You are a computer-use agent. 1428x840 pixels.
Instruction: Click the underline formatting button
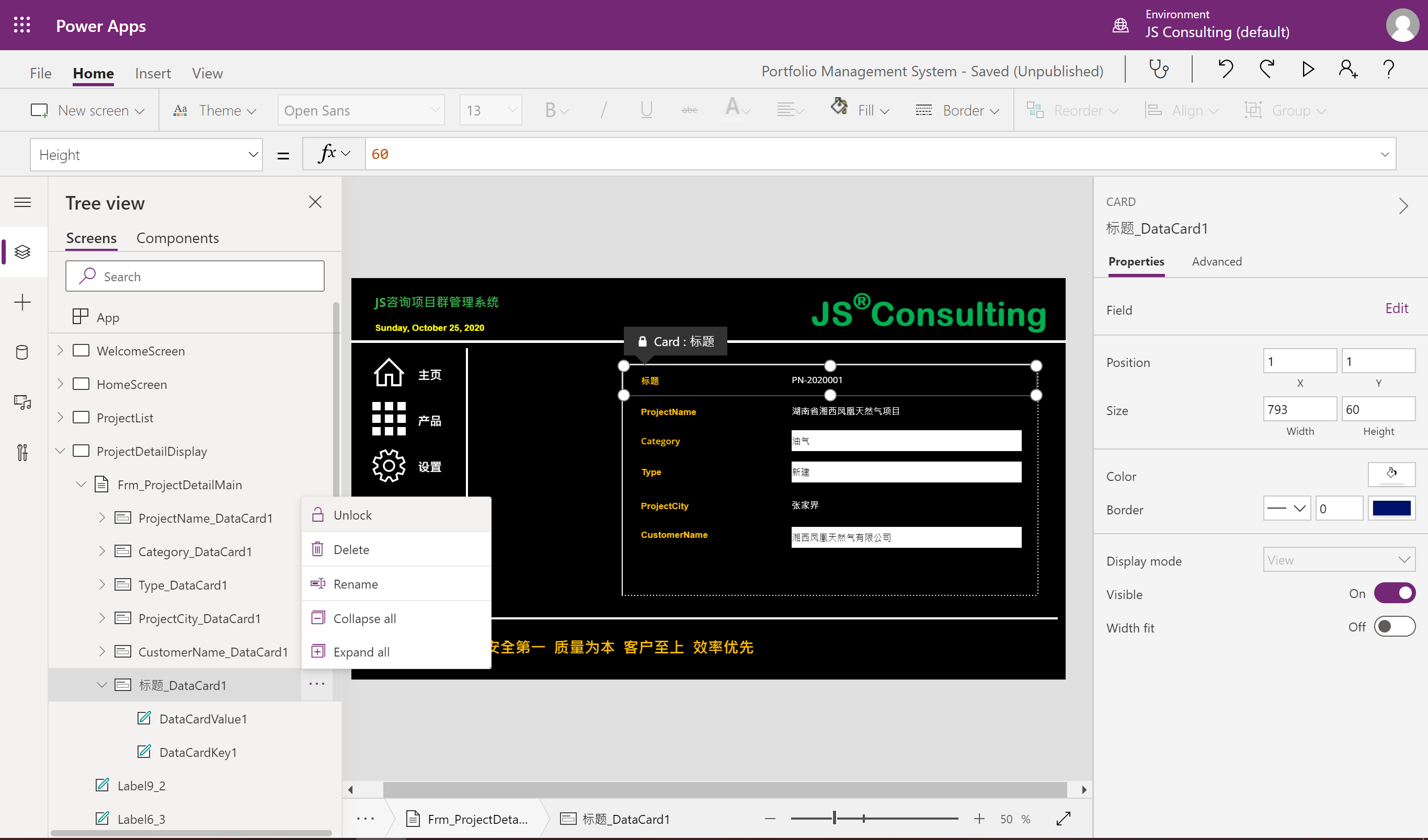tap(647, 110)
